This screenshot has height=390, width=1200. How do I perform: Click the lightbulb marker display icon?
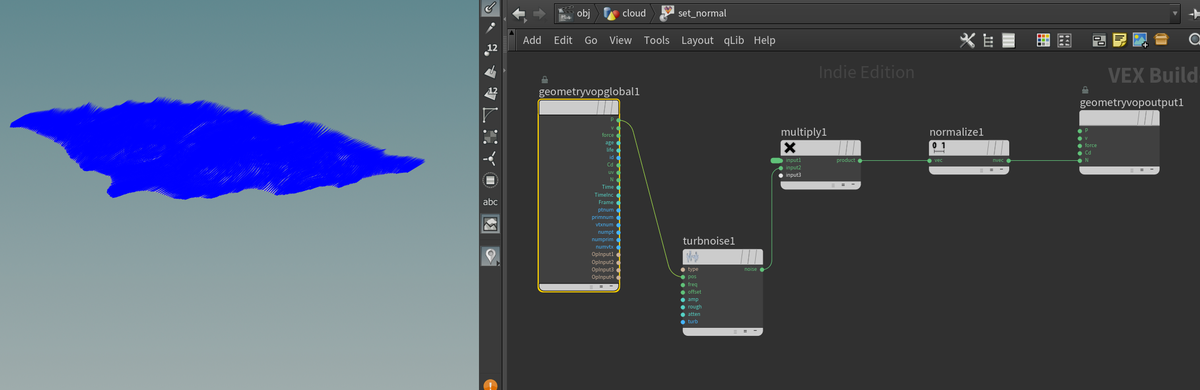490,256
